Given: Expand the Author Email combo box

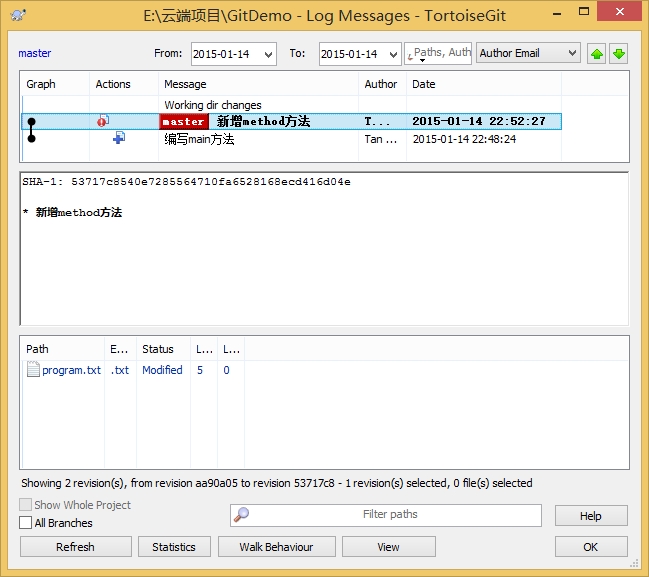Looking at the screenshot, I should 571,53.
